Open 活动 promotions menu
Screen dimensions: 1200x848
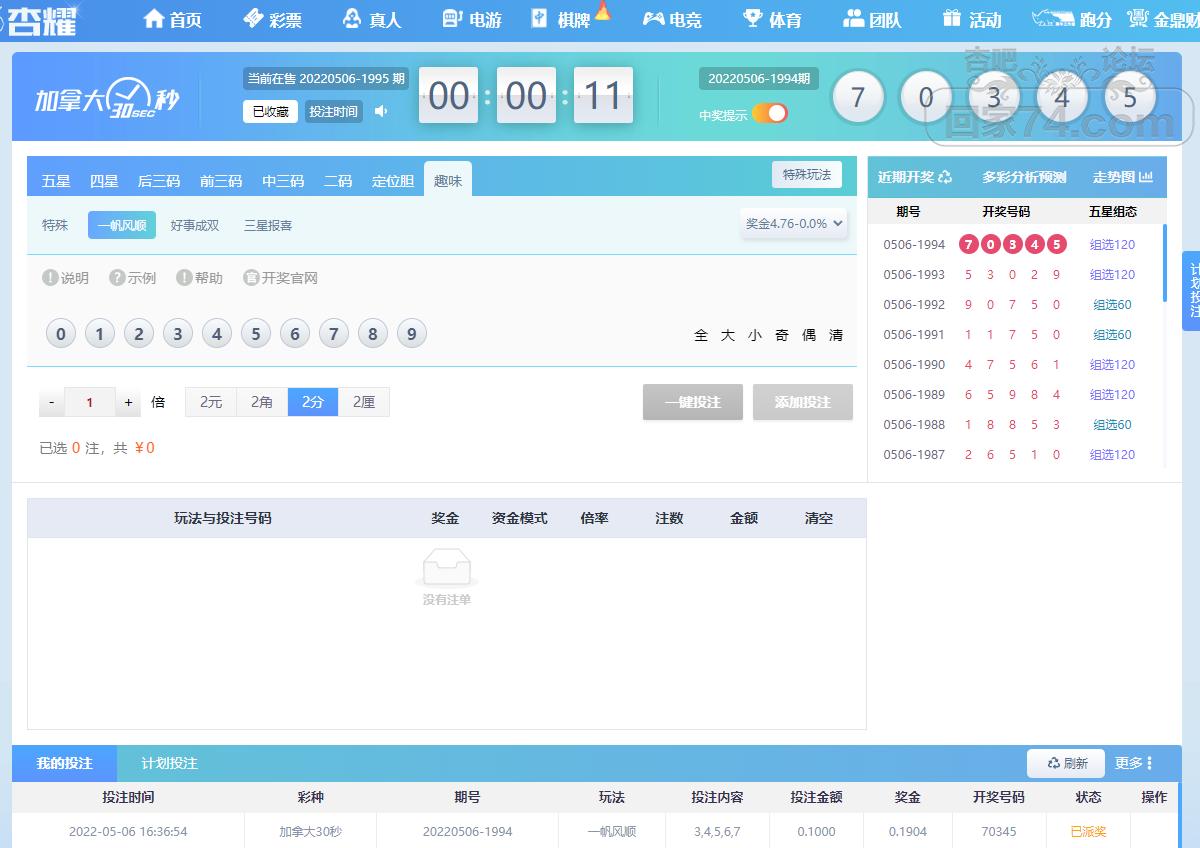[972, 19]
